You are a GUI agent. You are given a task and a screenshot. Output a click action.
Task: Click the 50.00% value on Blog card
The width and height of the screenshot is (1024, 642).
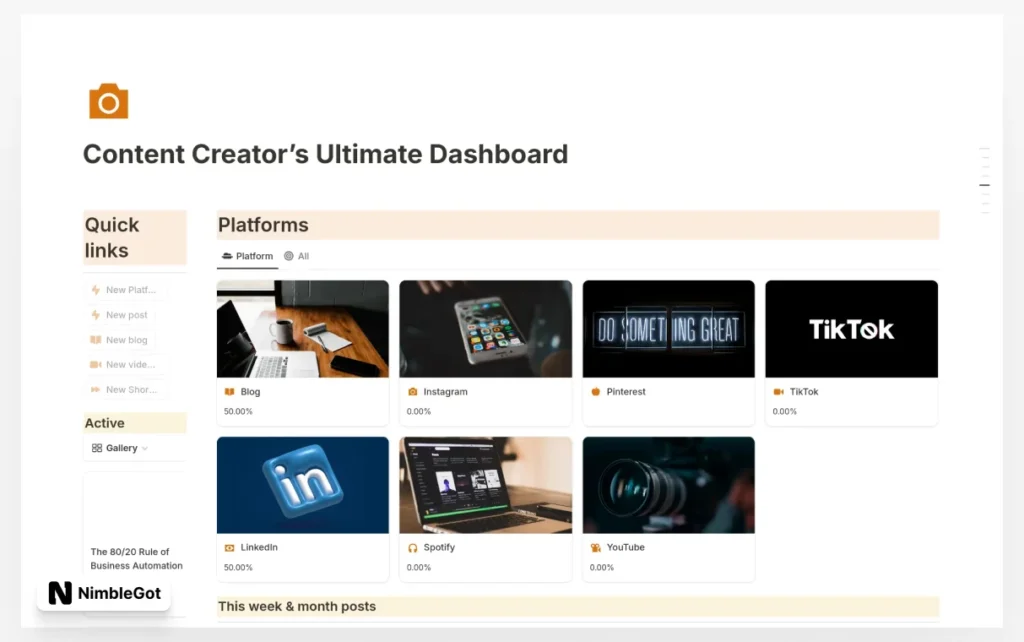238,411
